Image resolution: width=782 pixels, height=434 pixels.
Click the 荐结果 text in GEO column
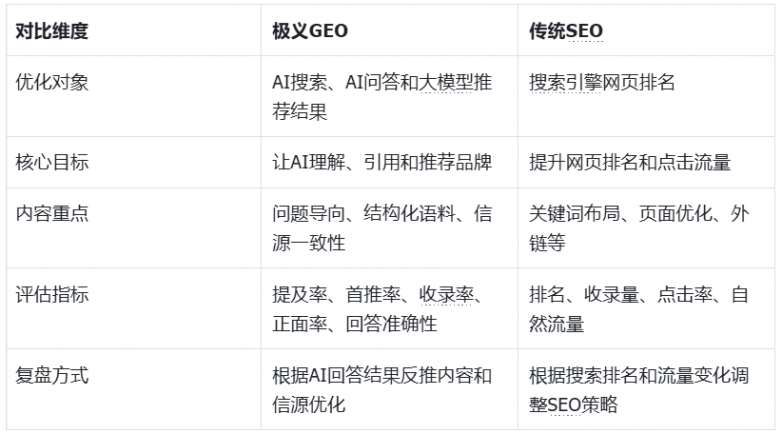pyautogui.click(x=299, y=112)
